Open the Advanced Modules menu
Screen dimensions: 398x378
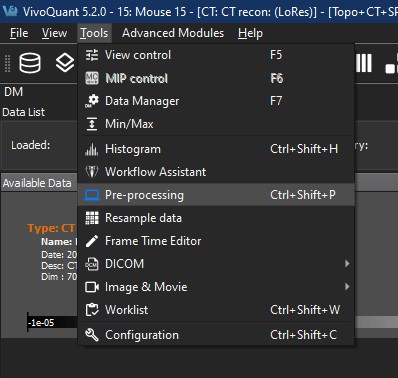tap(173, 33)
